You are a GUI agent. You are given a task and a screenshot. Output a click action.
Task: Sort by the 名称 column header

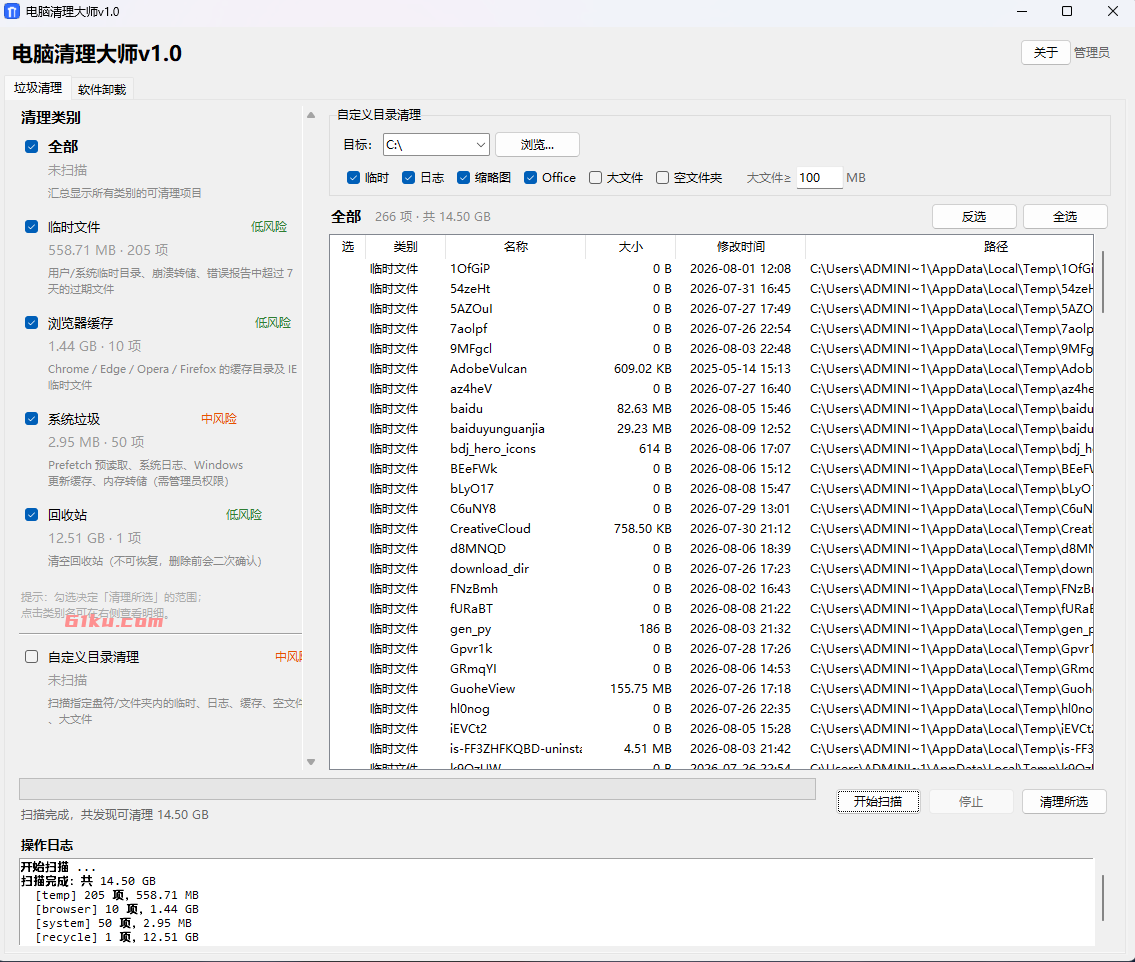[515, 247]
